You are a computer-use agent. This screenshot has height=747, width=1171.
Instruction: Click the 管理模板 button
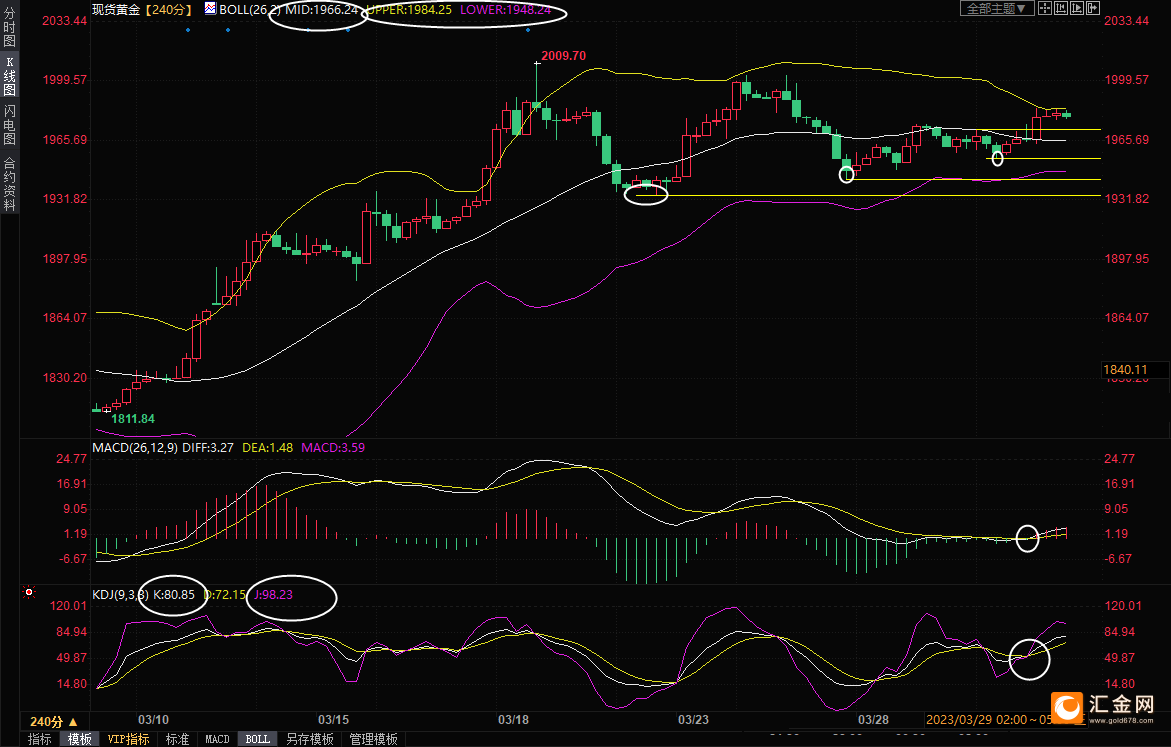373,739
